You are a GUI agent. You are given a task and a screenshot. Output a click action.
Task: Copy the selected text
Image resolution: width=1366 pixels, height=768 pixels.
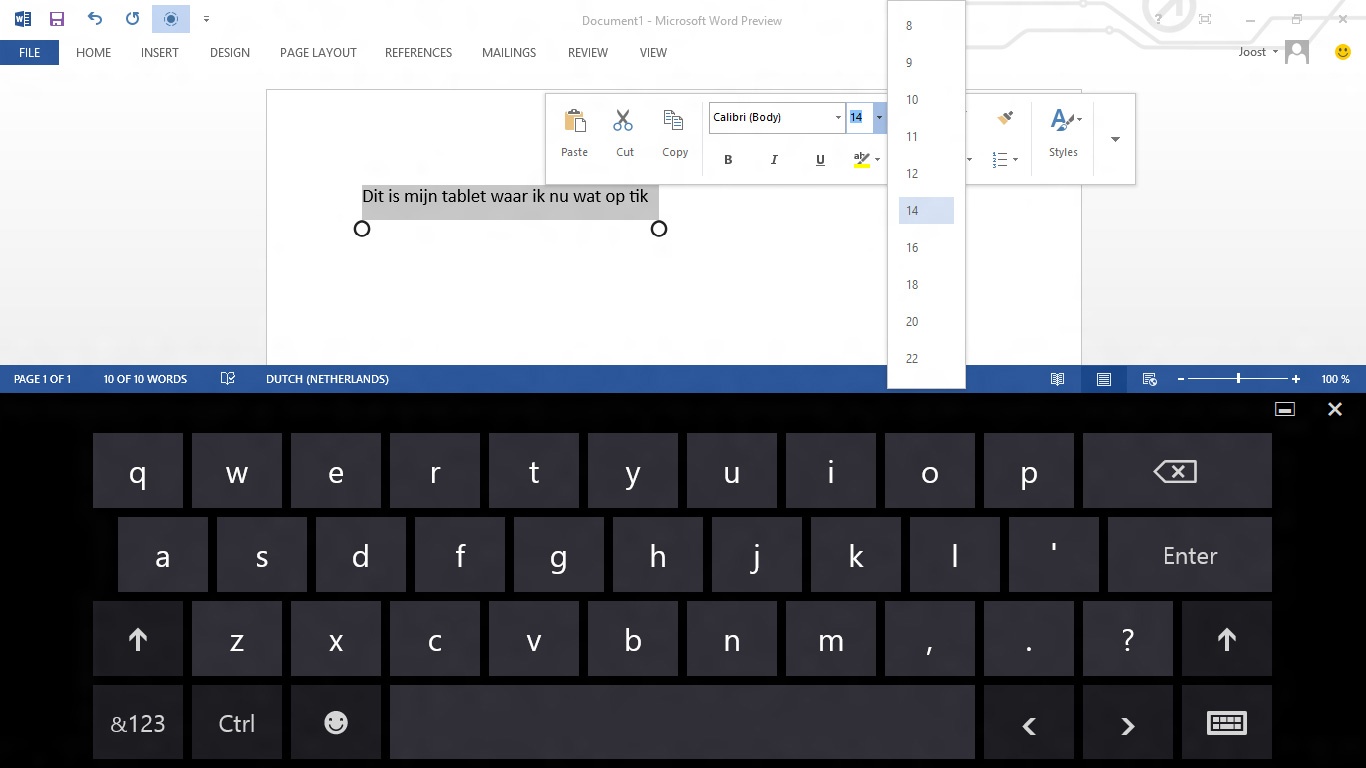pyautogui.click(x=675, y=133)
